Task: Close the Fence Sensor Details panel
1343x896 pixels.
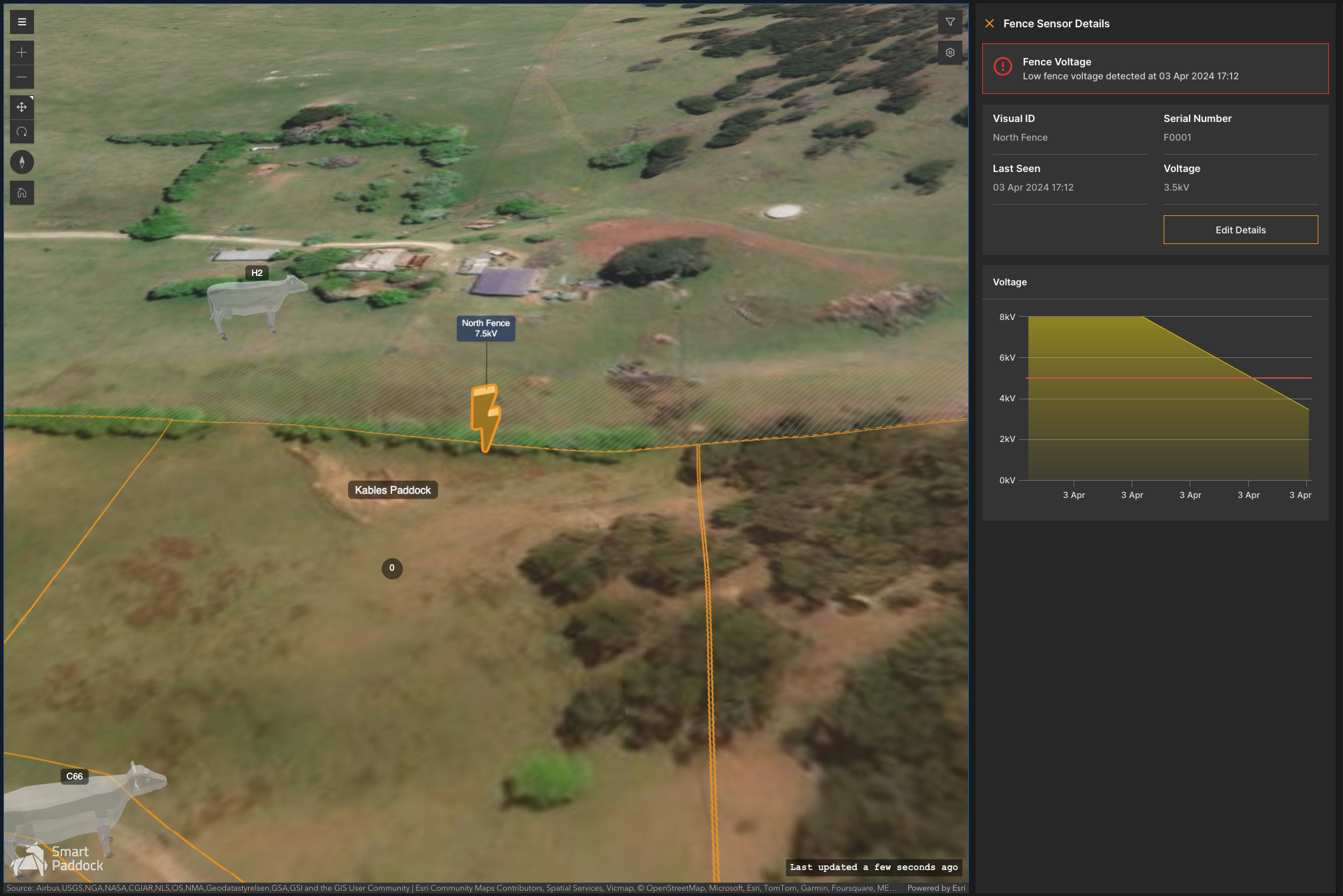Action: (990, 23)
